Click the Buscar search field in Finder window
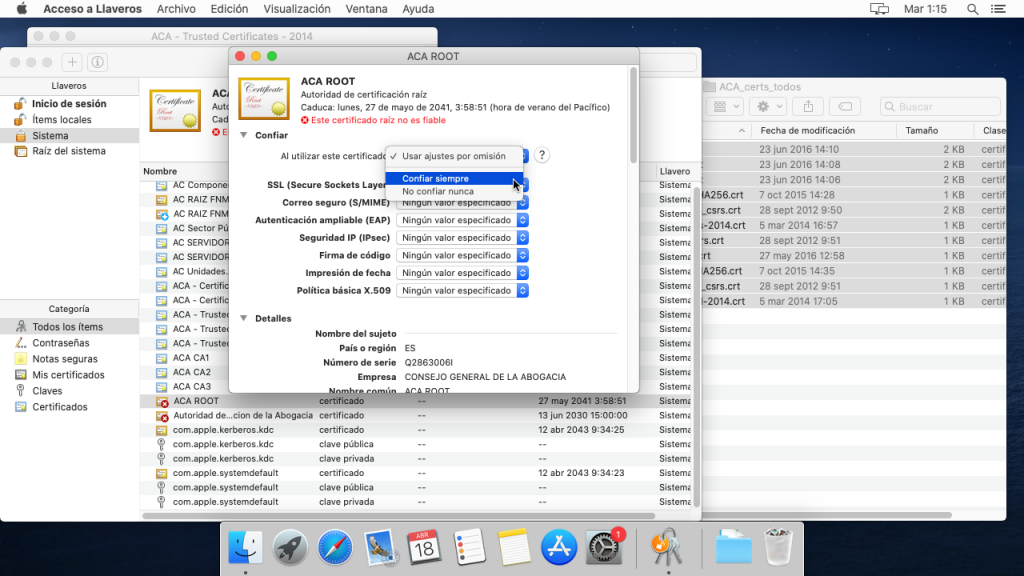1024x576 pixels. pyautogui.click(x=939, y=106)
